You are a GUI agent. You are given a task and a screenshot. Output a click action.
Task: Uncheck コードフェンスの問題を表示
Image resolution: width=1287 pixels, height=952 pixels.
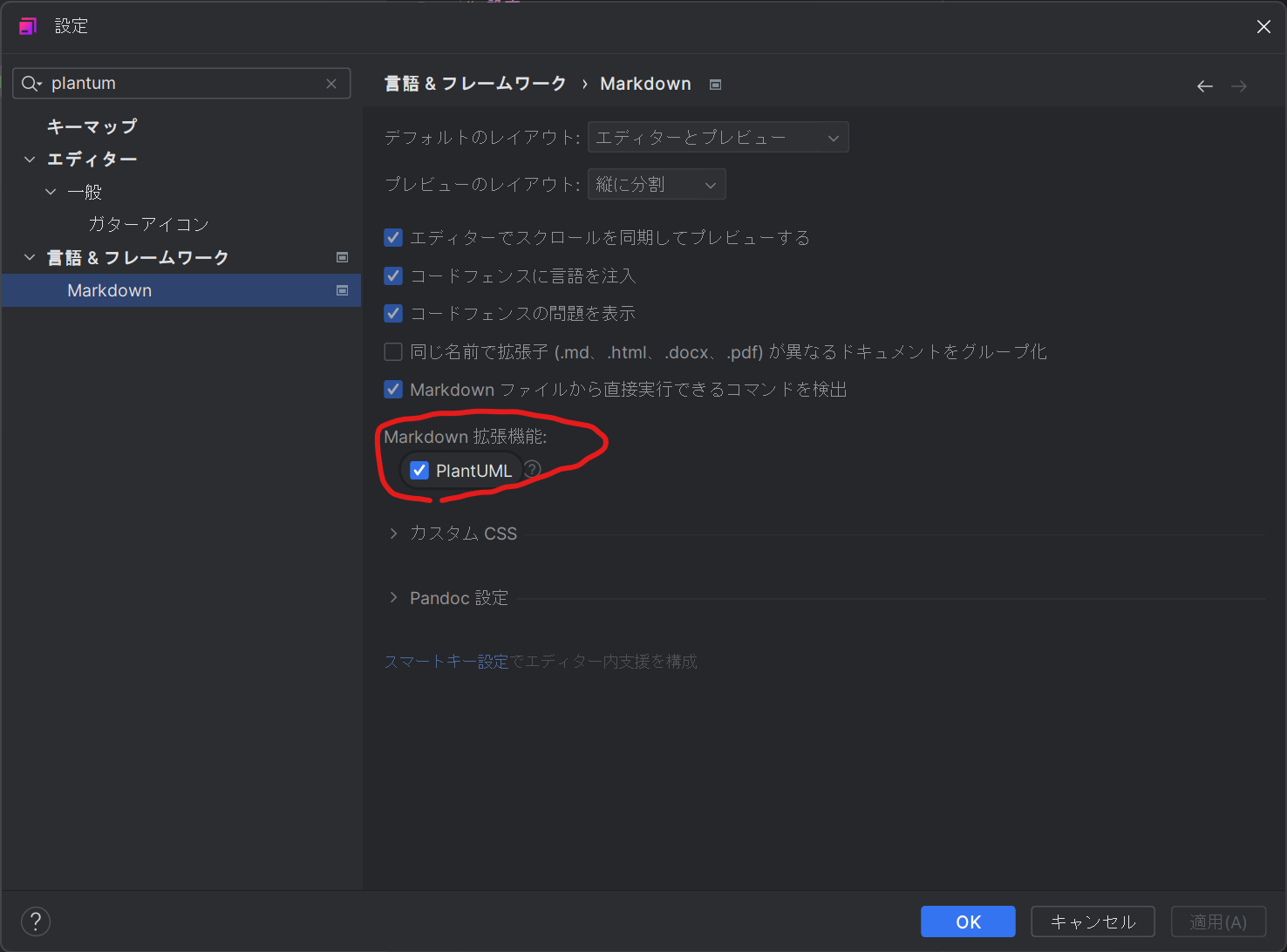point(393,313)
